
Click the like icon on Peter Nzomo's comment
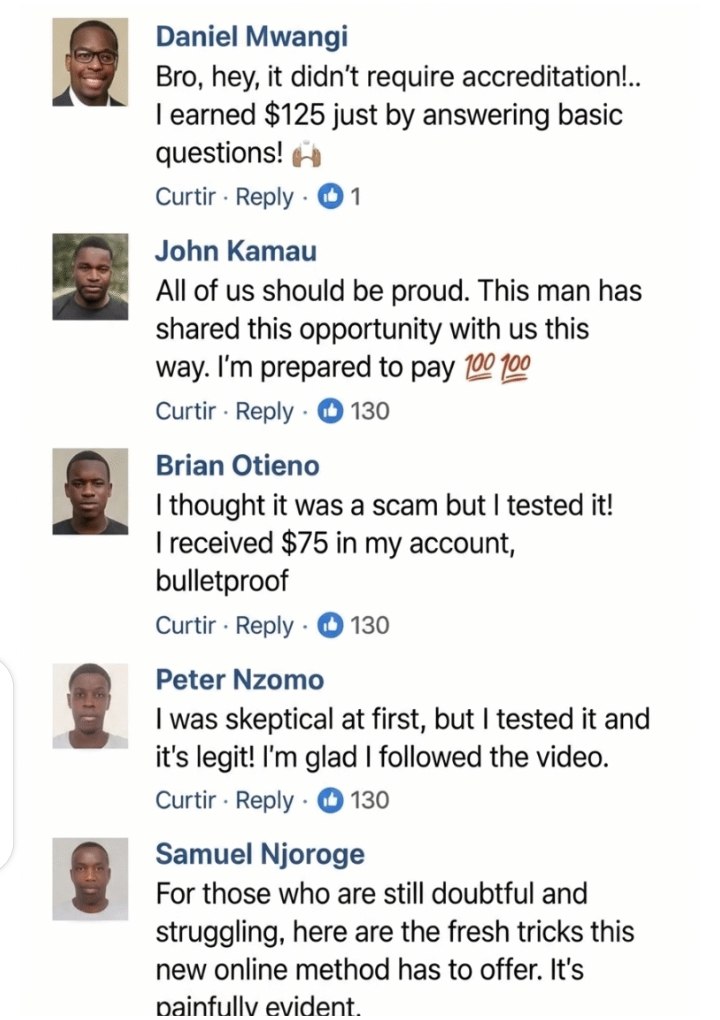tap(329, 800)
